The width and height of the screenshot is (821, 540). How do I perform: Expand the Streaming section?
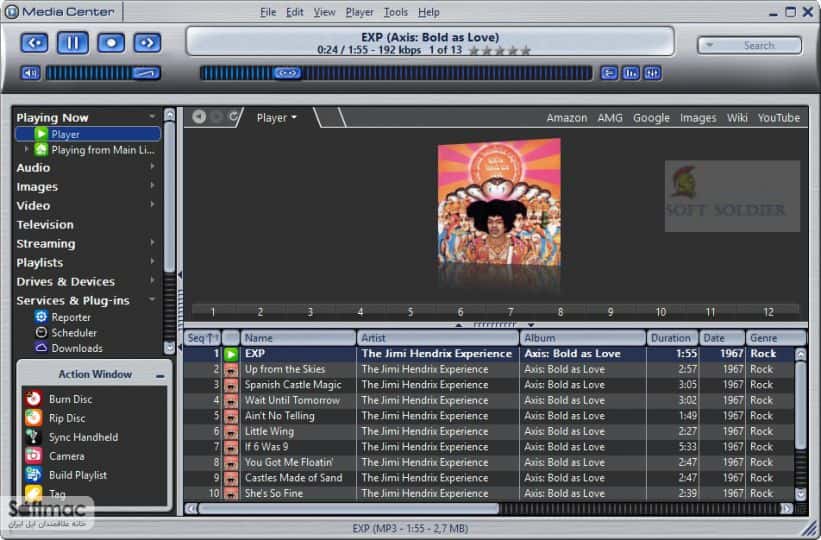[x=152, y=243]
